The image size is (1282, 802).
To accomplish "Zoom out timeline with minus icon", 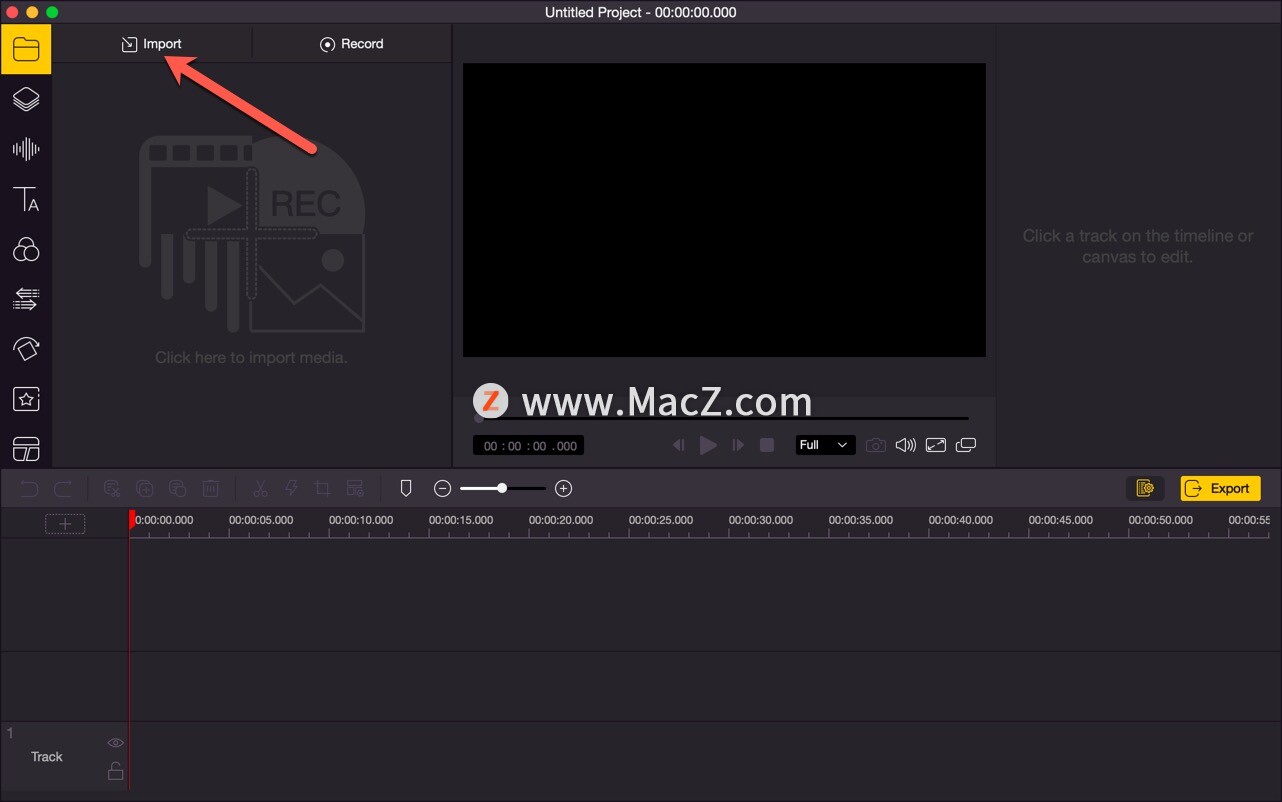I will point(443,488).
